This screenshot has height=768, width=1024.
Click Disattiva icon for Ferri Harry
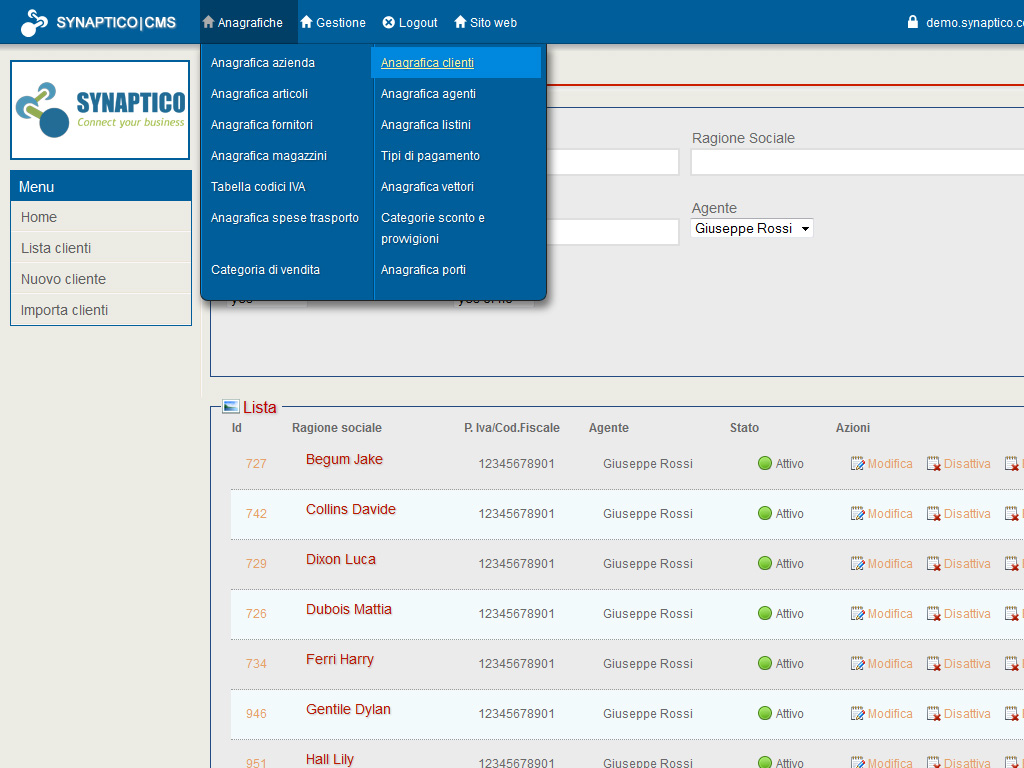point(934,664)
